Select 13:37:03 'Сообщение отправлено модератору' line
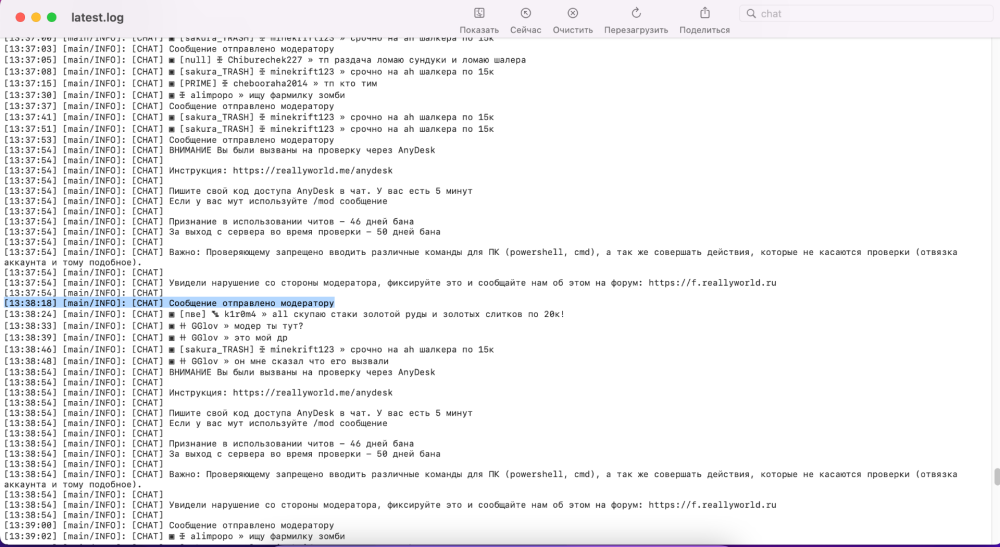The width and height of the screenshot is (1000, 547). click(169, 49)
